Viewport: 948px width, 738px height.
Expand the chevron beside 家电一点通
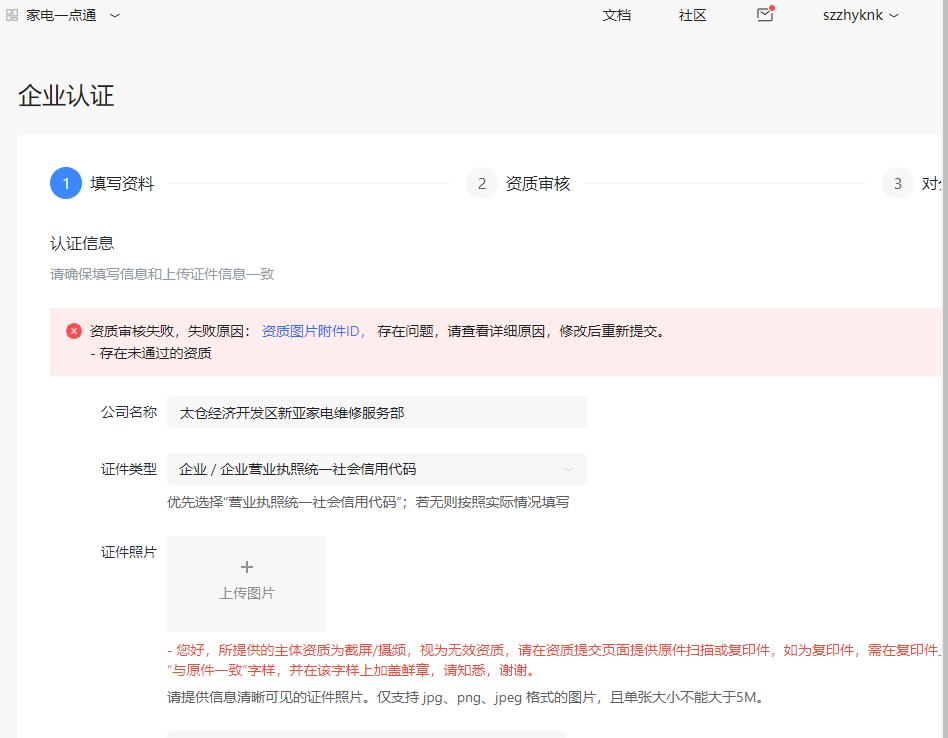click(114, 15)
